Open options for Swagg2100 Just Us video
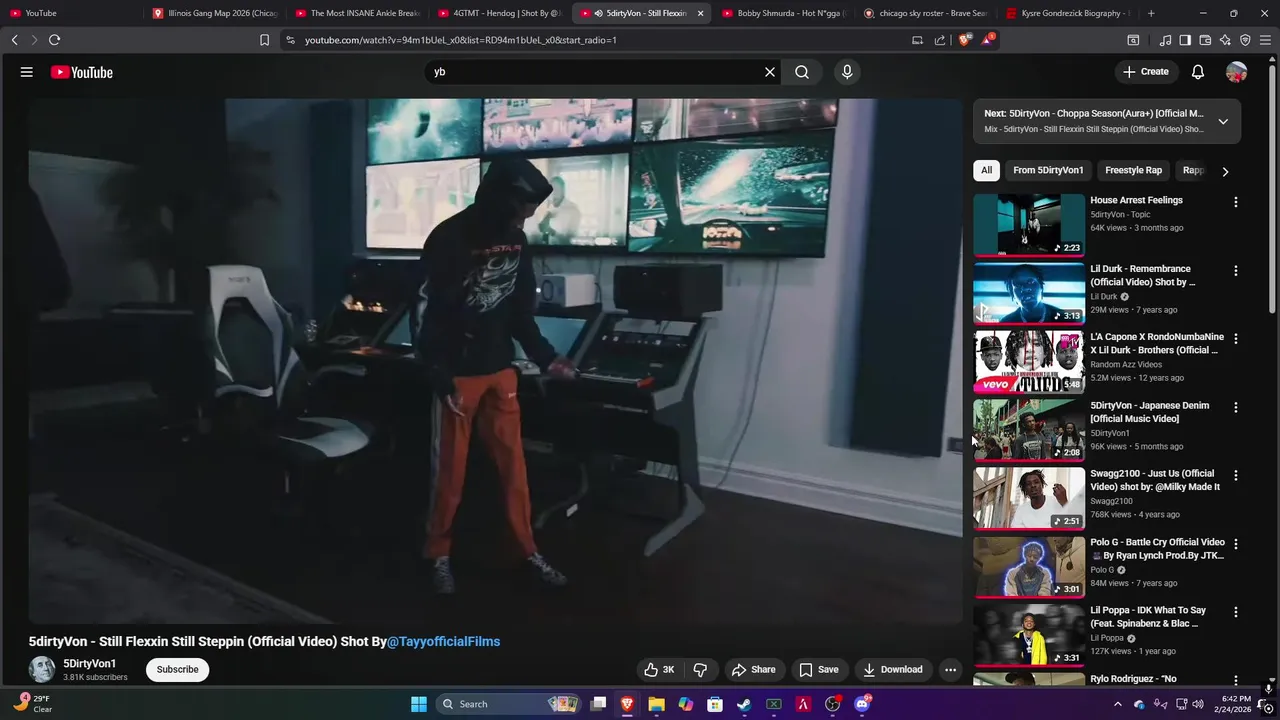Viewport: 1280px width, 720px height. click(x=1235, y=476)
